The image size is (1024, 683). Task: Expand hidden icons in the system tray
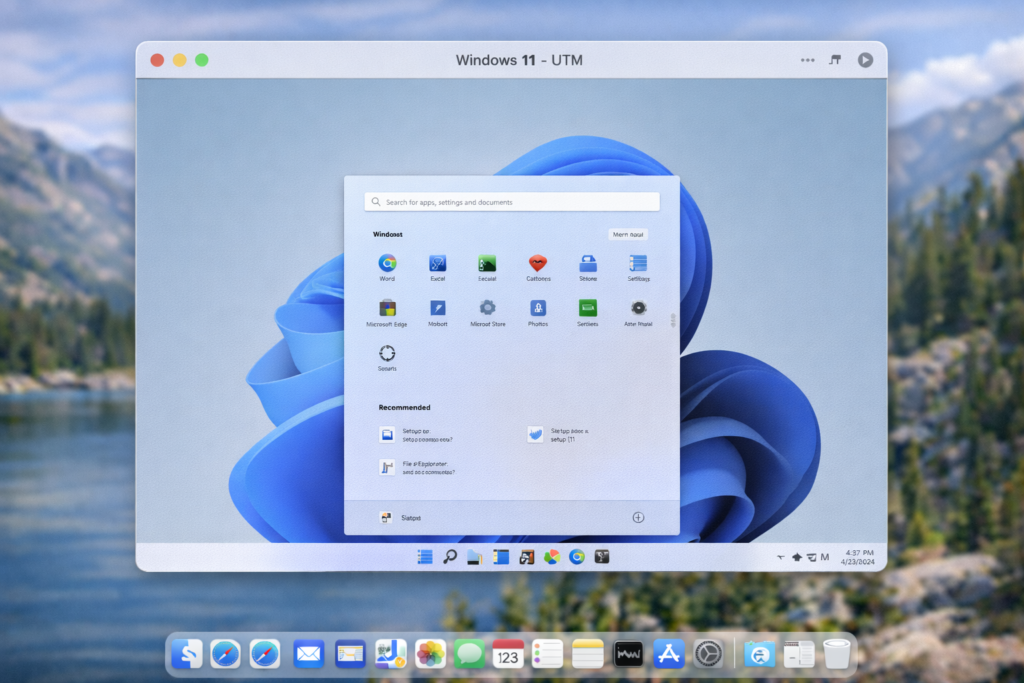click(x=782, y=556)
